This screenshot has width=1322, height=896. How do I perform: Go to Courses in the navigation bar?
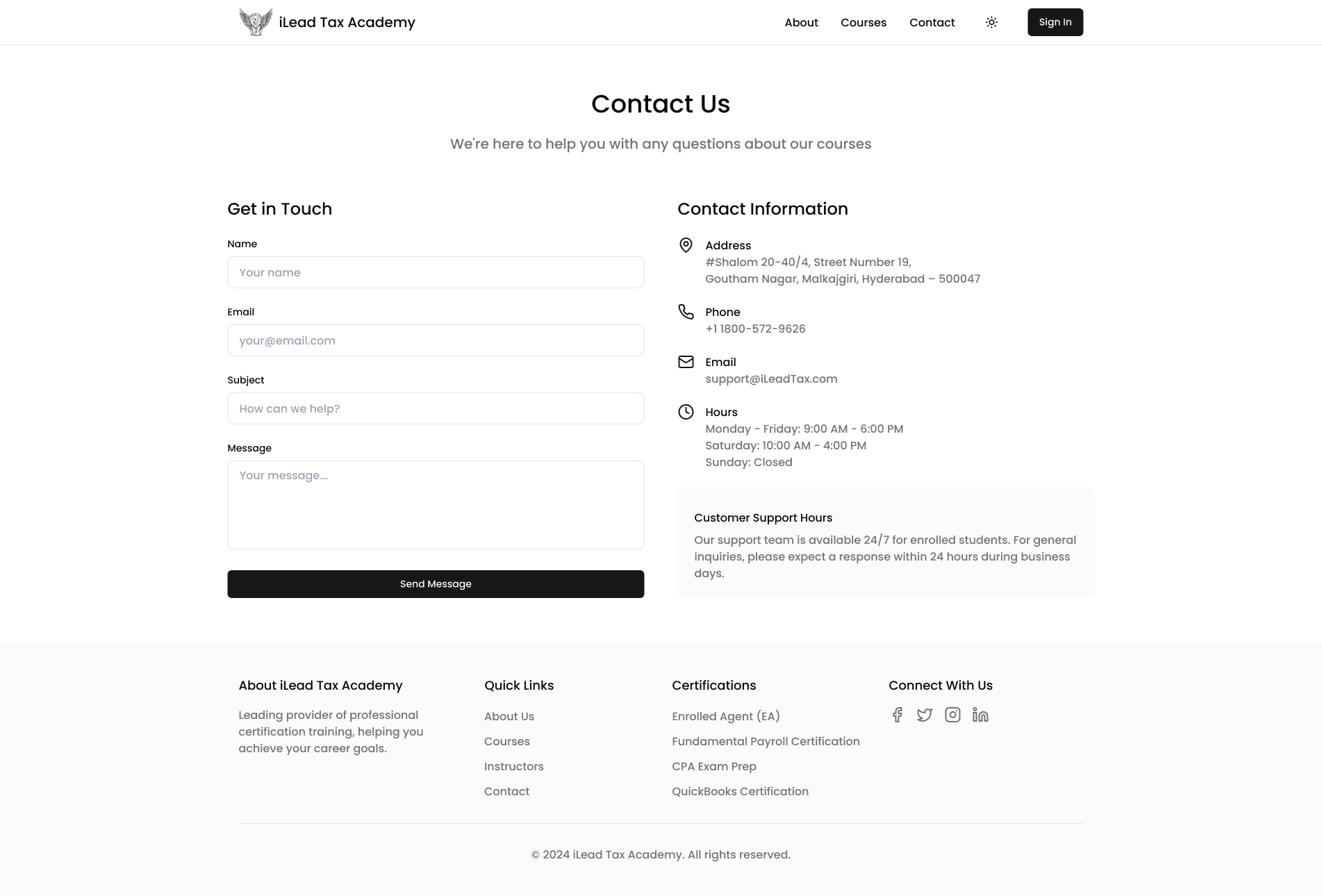(864, 22)
